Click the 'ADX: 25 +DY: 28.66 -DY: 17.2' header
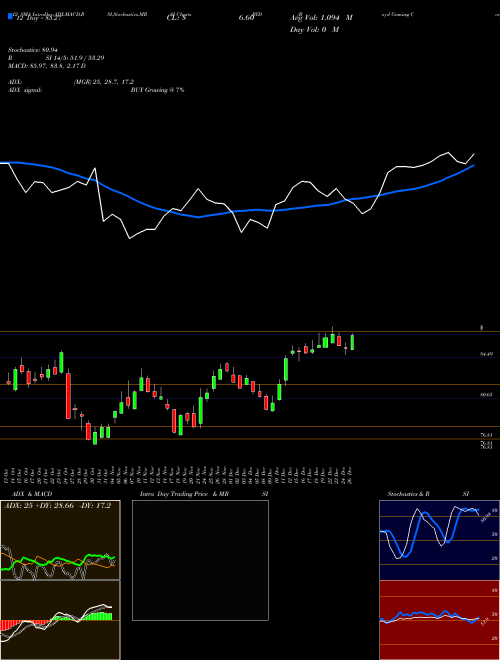Viewport: 500px width, 660px height. tap(57, 506)
